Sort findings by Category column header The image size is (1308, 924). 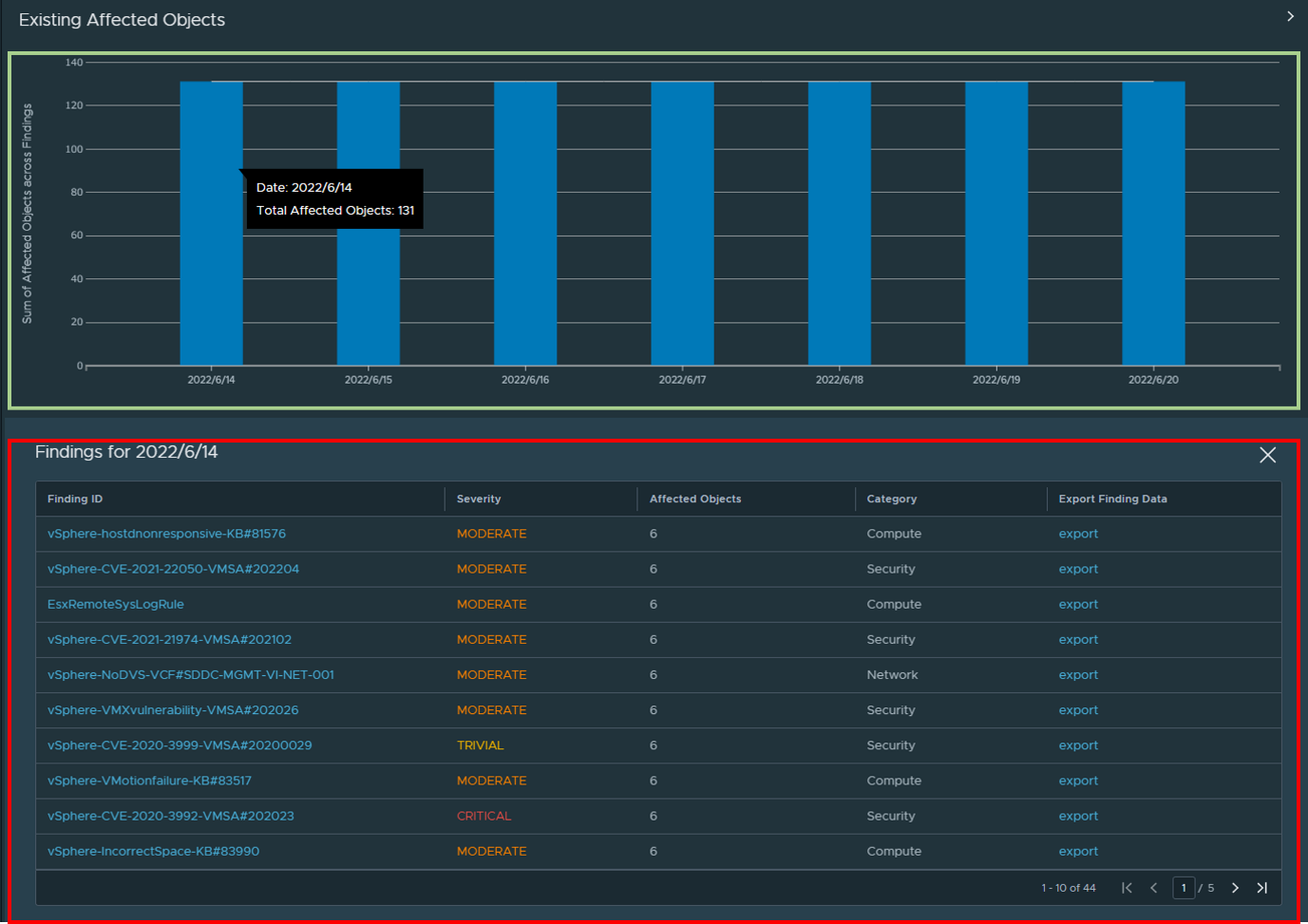pyautogui.click(x=892, y=499)
